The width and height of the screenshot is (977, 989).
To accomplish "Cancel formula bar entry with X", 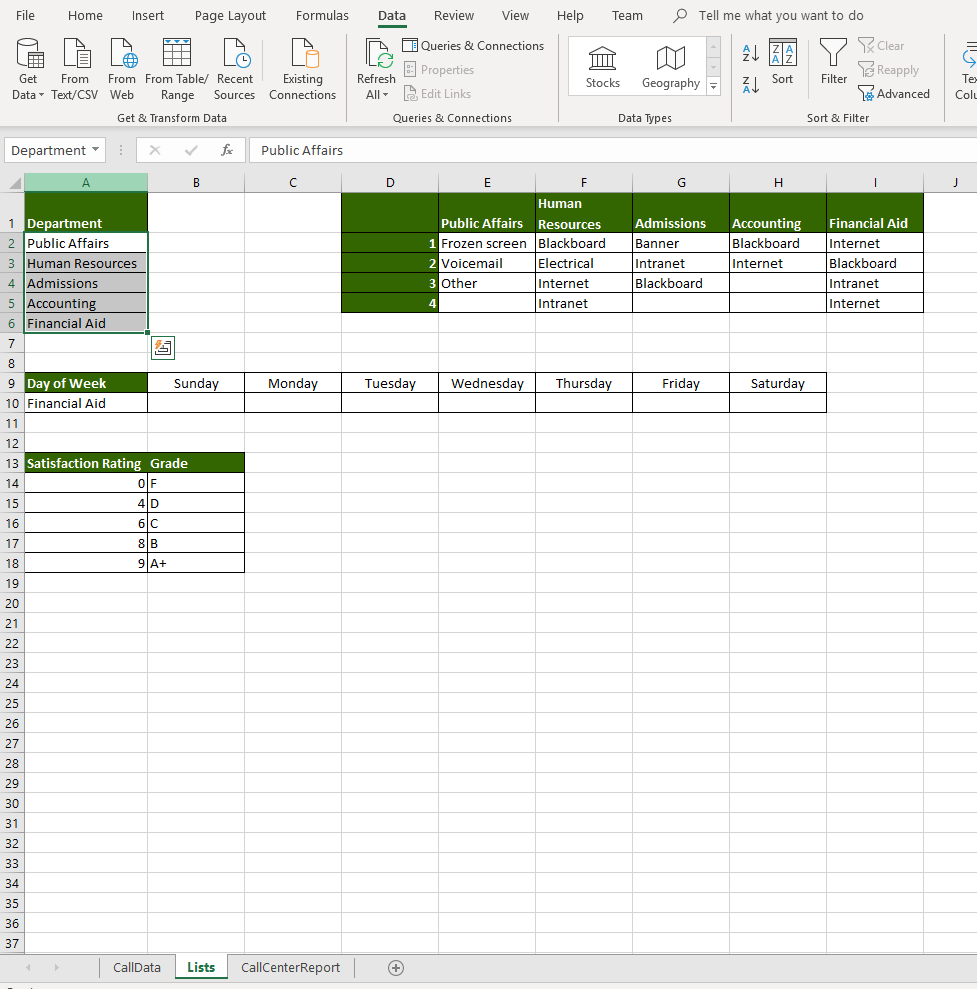I will (155, 150).
